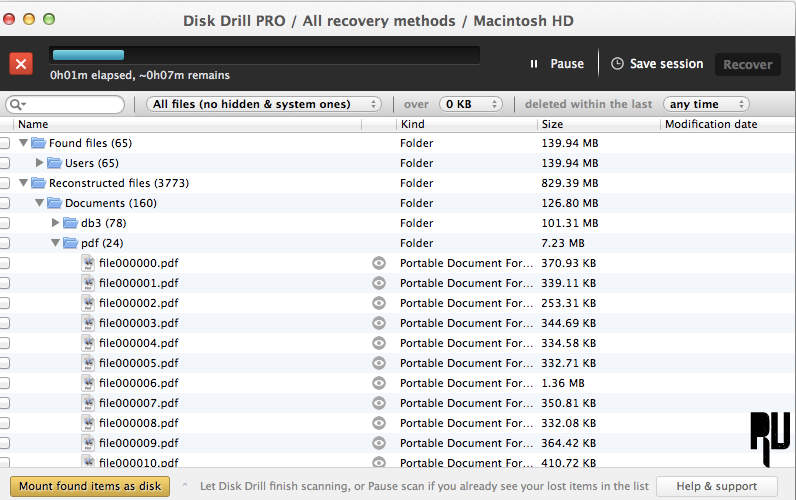
Task: Open the 'any time' deletion filter dropdown
Action: 706,104
